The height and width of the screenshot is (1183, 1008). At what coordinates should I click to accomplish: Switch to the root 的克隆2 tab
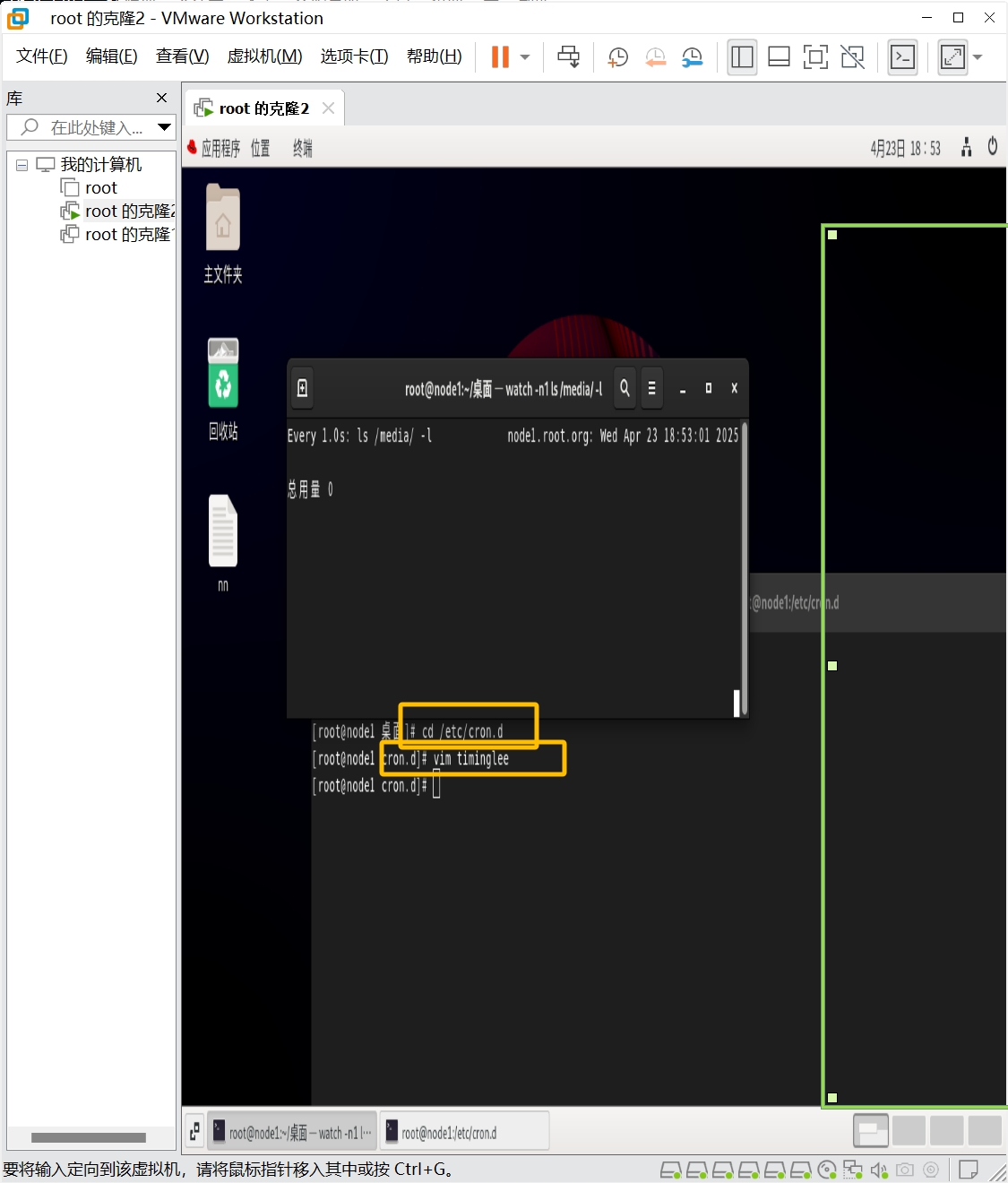264,108
